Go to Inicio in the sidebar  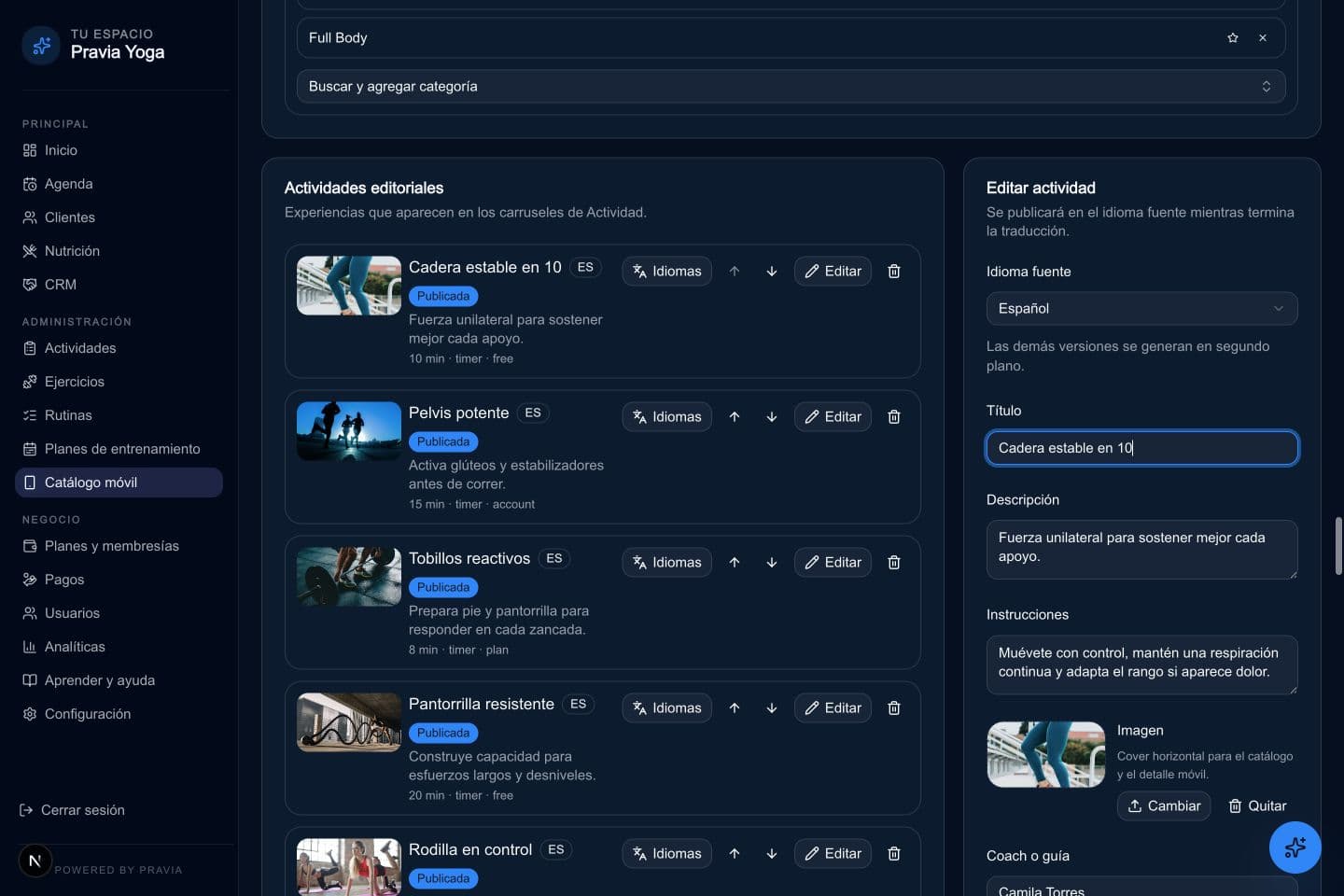[119, 150]
